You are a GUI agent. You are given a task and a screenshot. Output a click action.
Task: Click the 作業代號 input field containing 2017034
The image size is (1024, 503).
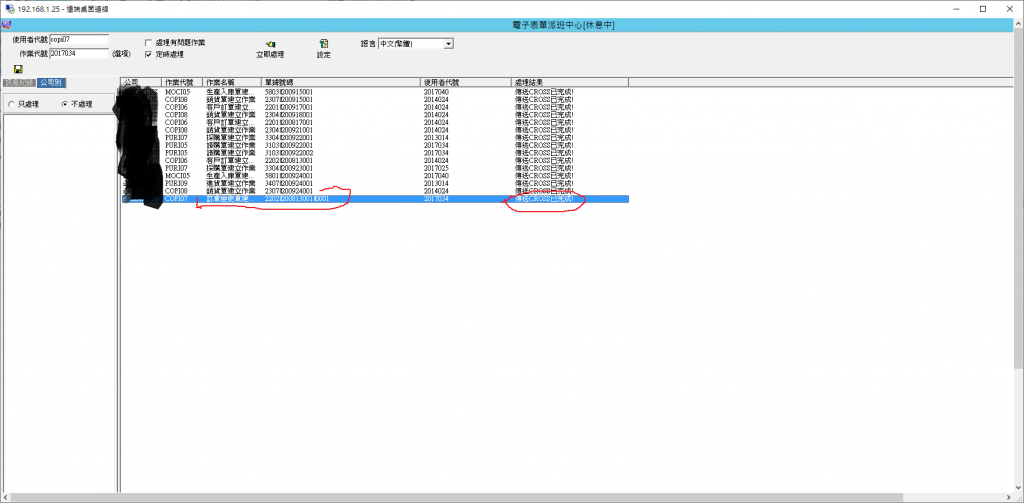click(79, 54)
